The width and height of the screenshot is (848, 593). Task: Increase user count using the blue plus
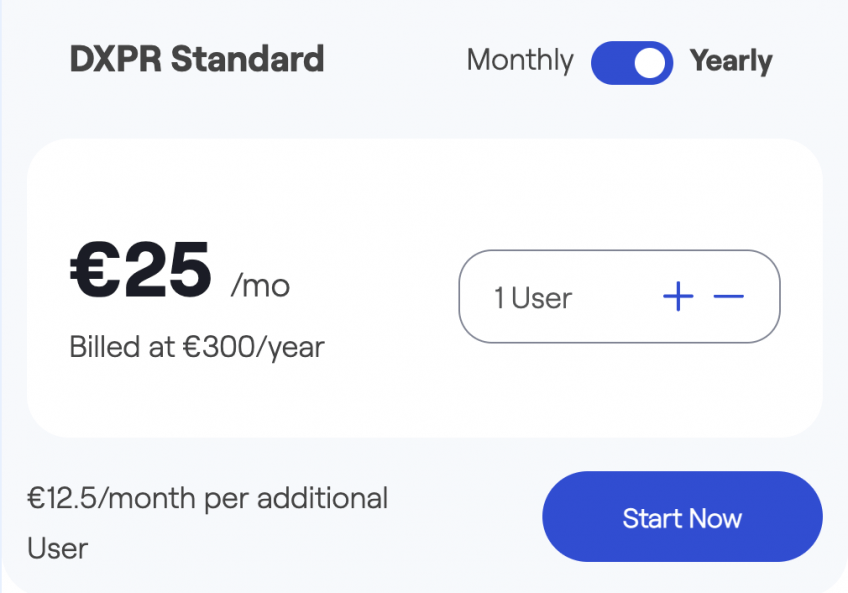click(x=678, y=296)
